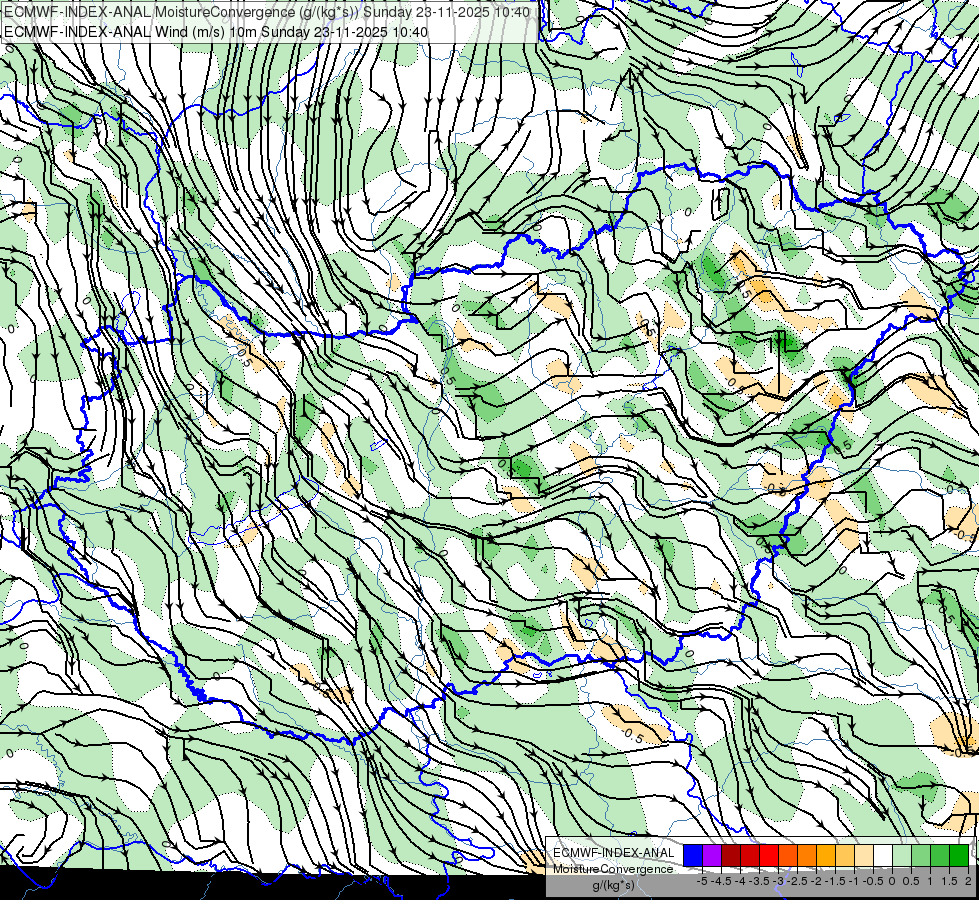
Task: Click the purple legend color swatch
Action: point(712,856)
